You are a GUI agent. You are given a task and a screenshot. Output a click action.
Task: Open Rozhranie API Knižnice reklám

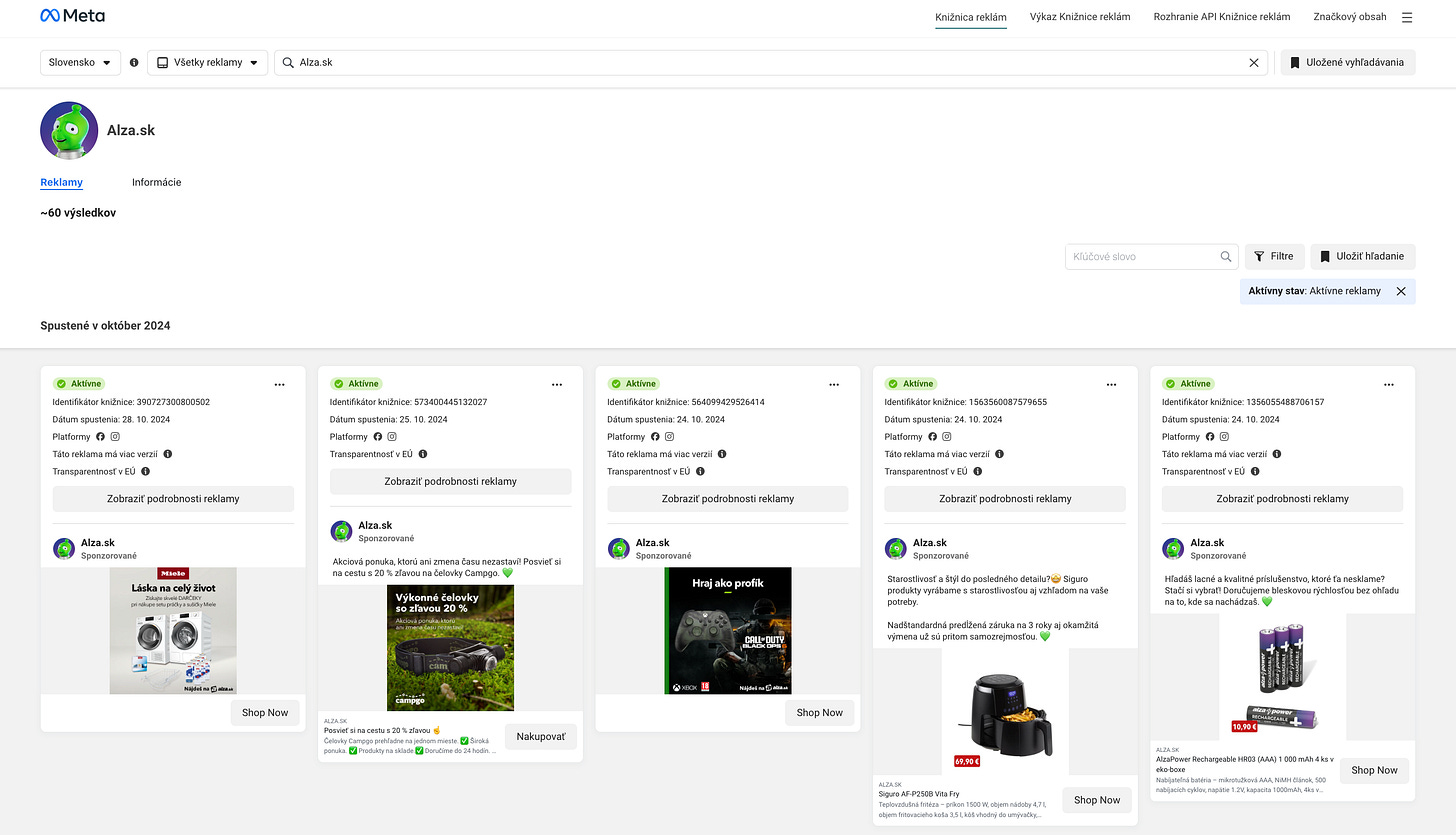click(x=1222, y=17)
